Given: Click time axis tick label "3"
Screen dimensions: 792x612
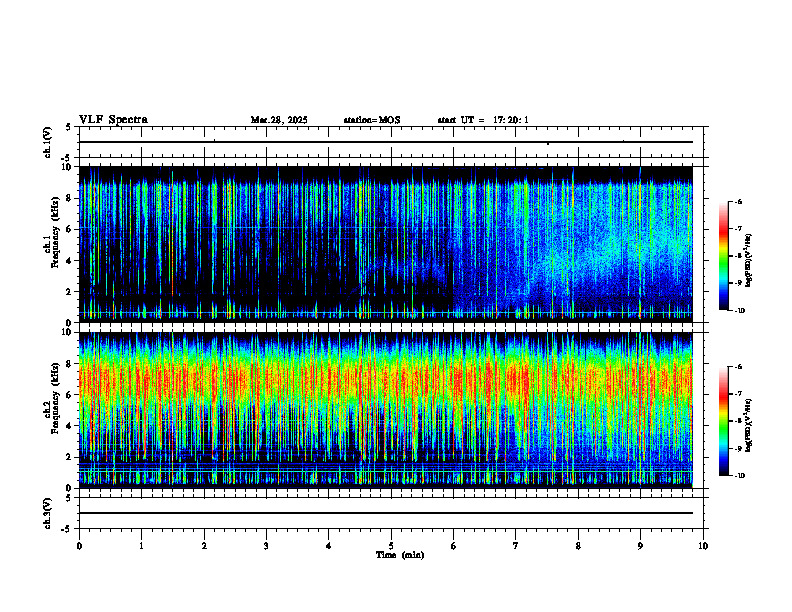Looking at the screenshot, I should pyautogui.click(x=266, y=546).
